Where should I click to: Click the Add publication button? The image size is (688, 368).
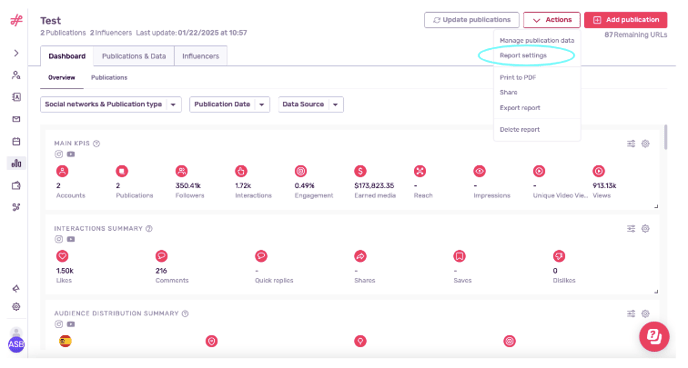[626, 20]
